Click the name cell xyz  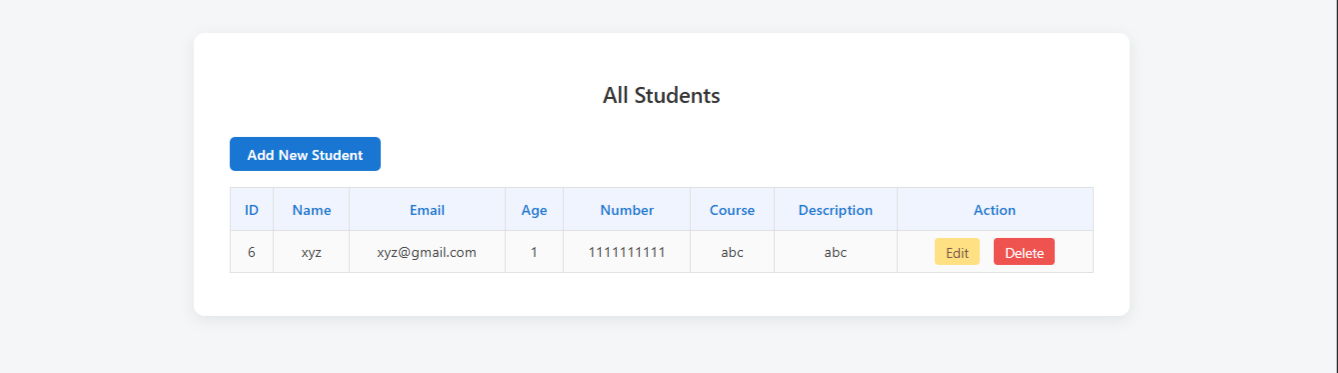(x=311, y=252)
